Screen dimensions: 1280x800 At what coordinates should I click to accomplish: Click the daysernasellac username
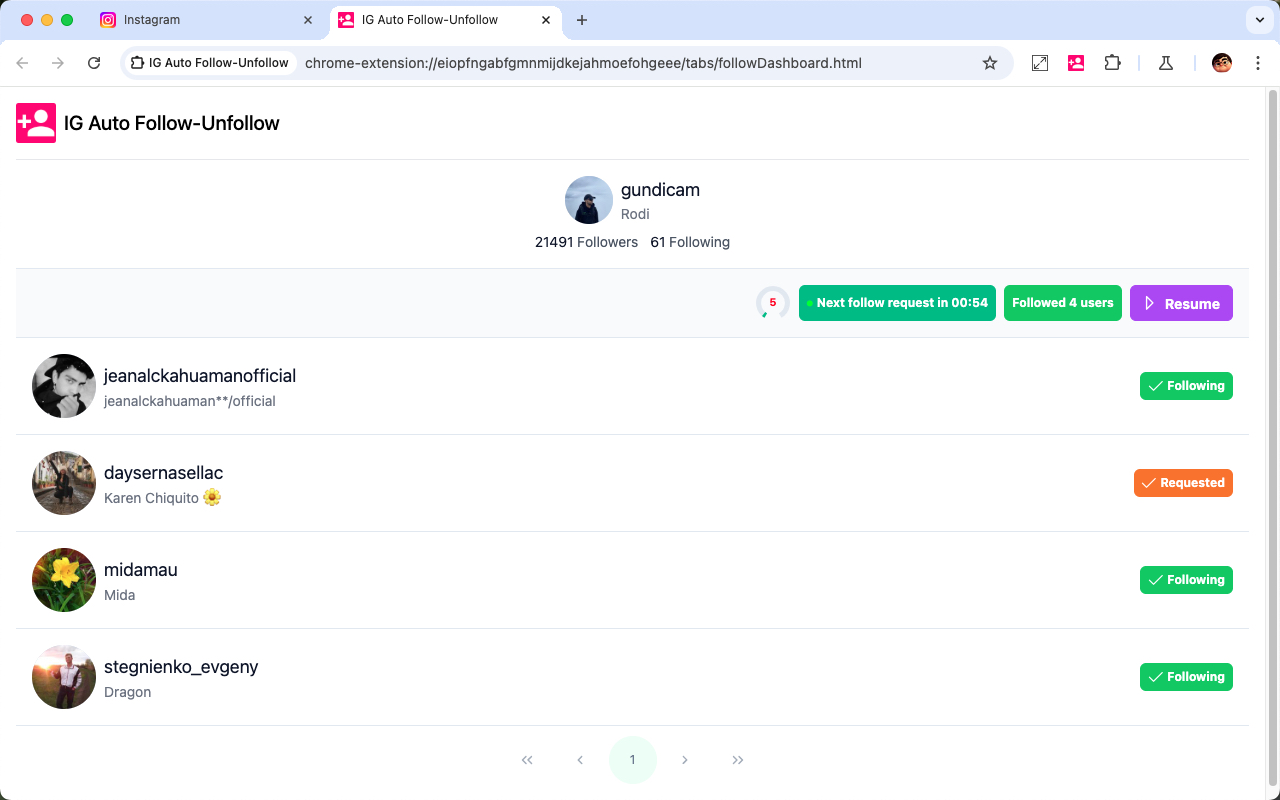(164, 473)
